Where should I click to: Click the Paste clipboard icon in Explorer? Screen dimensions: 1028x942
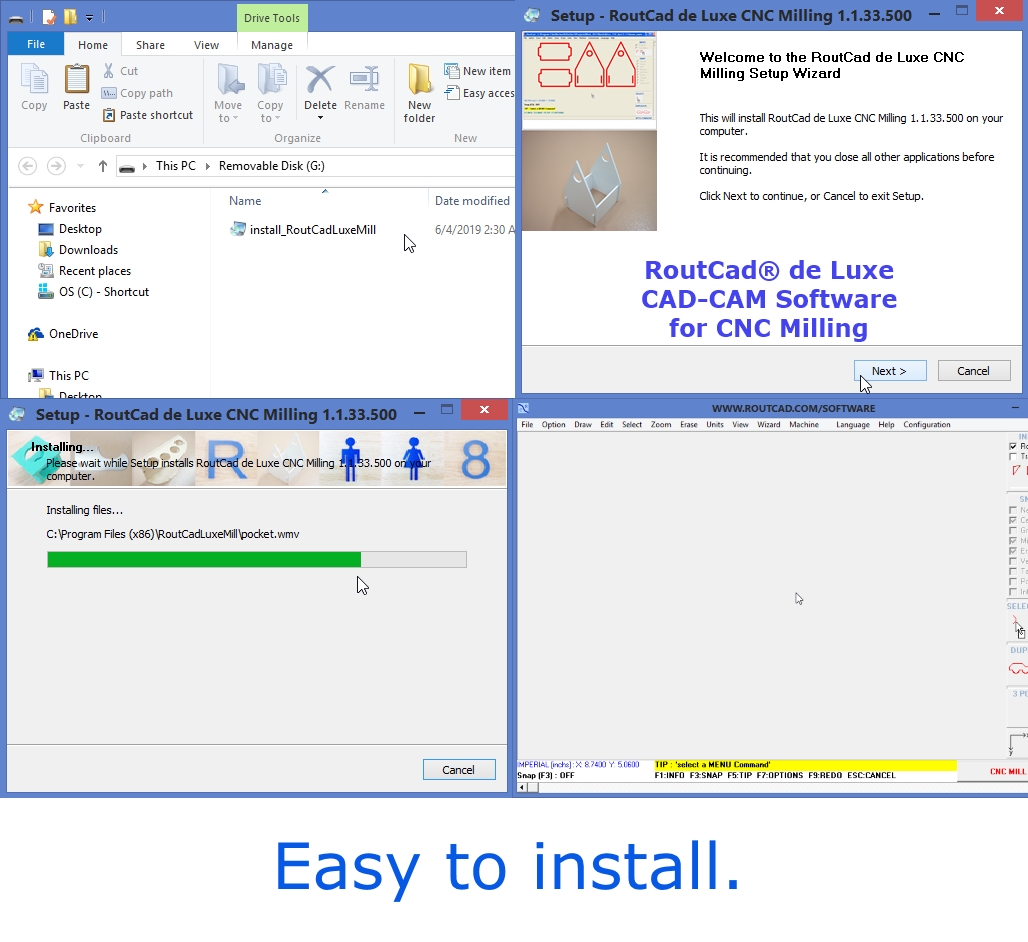pyautogui.click(x=77, y=80)
